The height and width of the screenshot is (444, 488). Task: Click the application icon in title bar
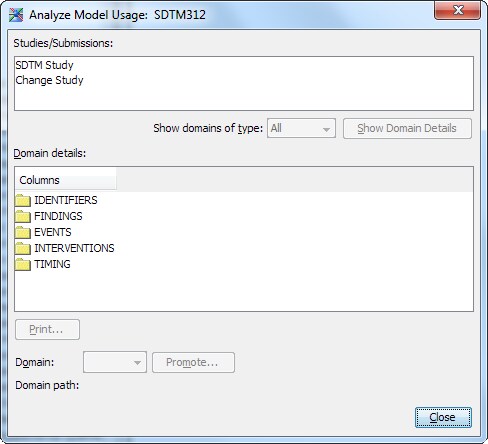(x=16, y=15)
